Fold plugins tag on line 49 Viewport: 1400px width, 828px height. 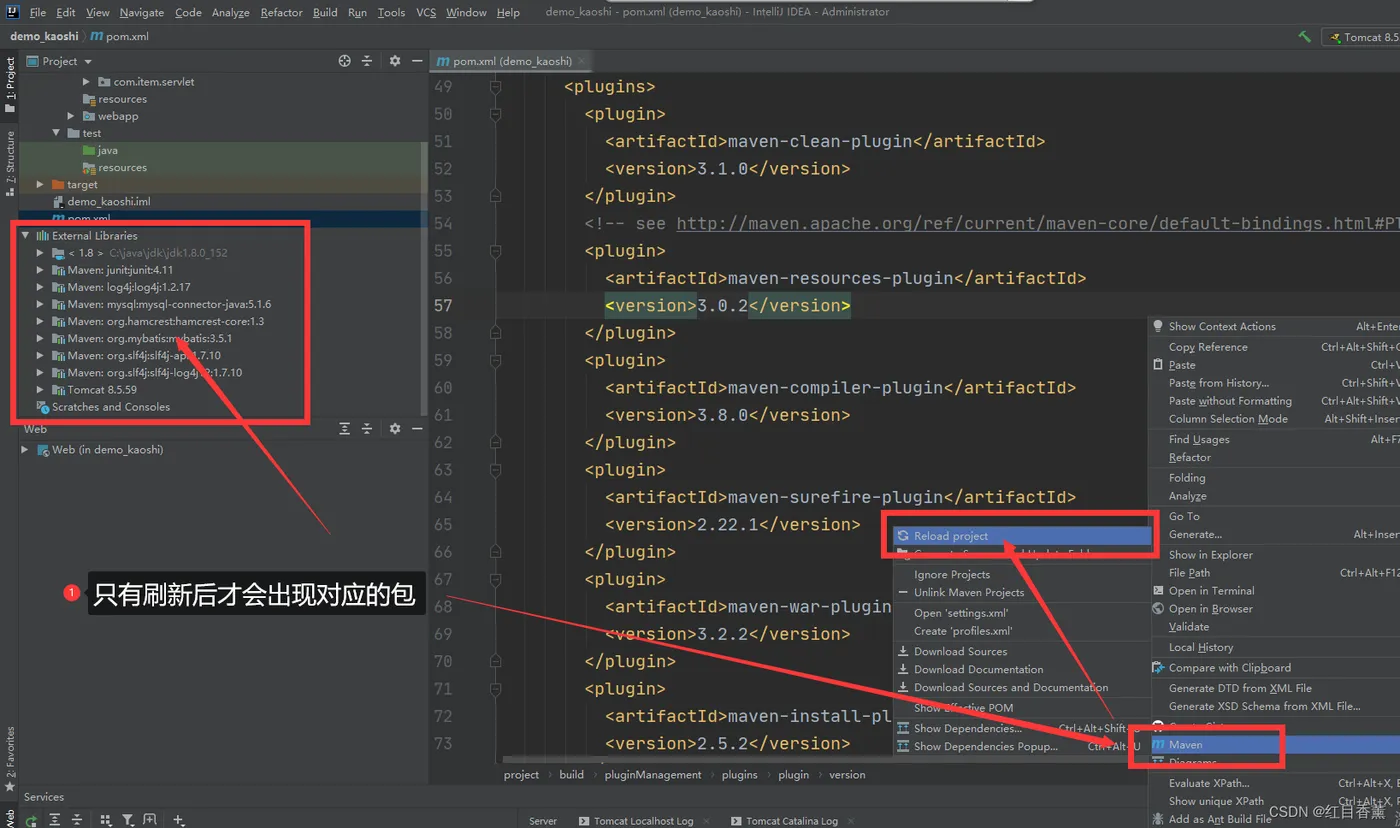click(495, 87)
